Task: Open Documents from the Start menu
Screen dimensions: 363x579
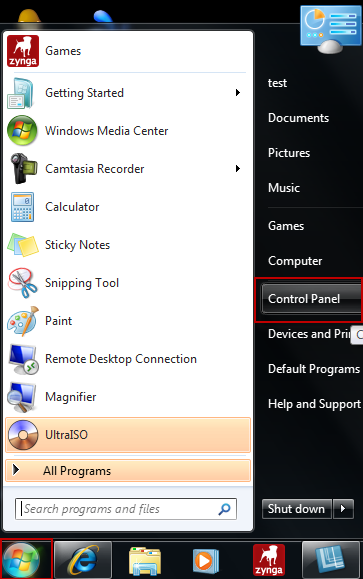Action: 298,118
